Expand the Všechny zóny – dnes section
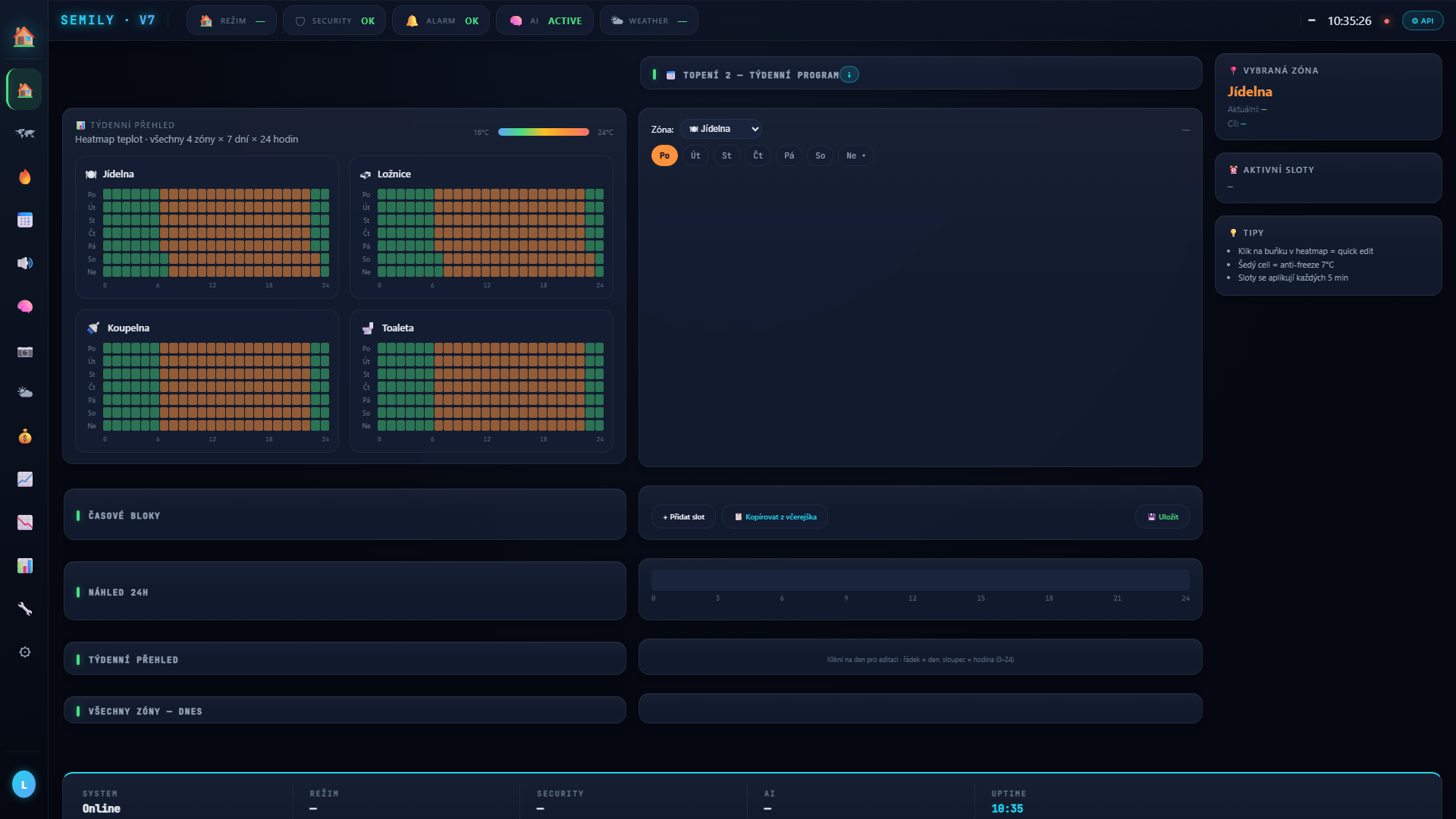The image size is (1456, 819). [345, 711]
